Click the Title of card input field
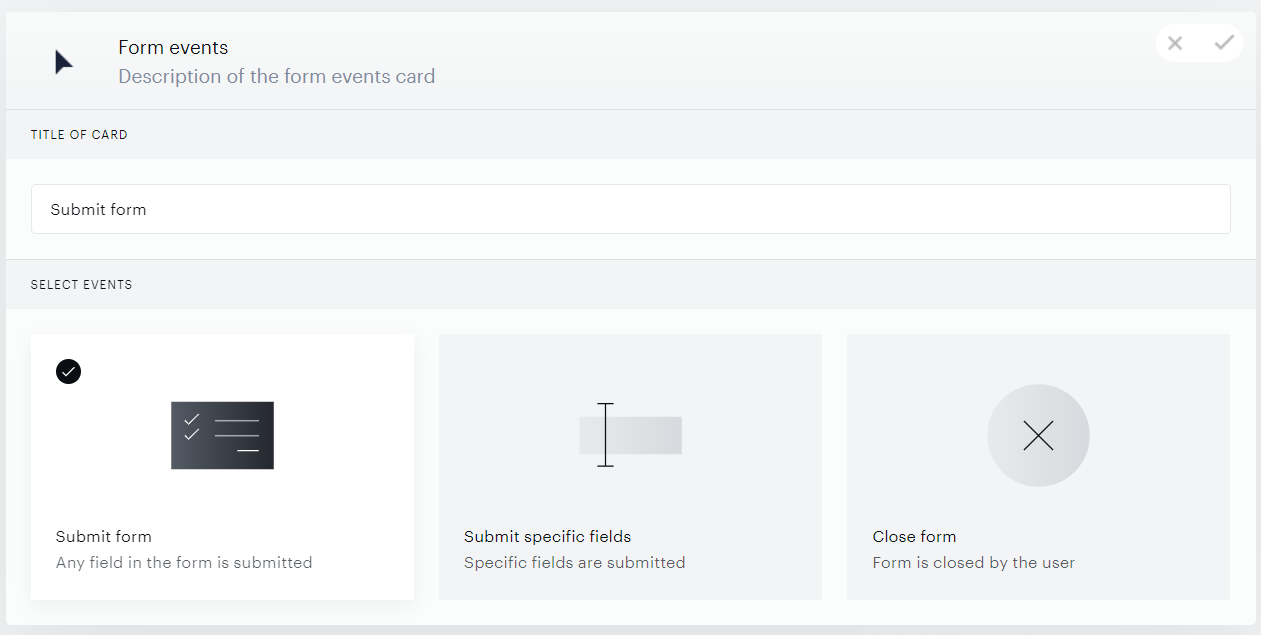1261x635 pixels. (x=630, y=209)
